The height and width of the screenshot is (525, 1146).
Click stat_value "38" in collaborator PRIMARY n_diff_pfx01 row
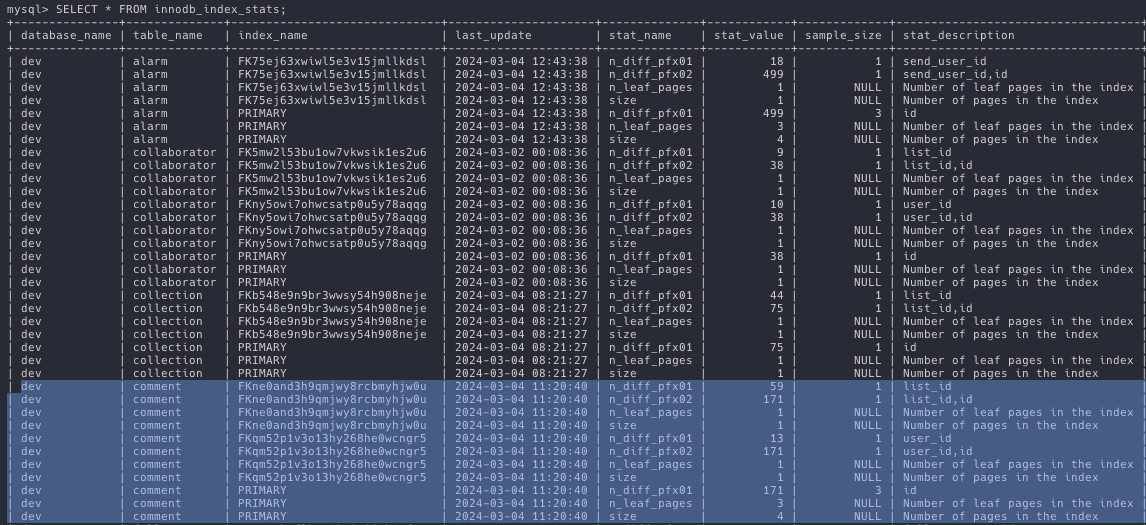point(776,256)
